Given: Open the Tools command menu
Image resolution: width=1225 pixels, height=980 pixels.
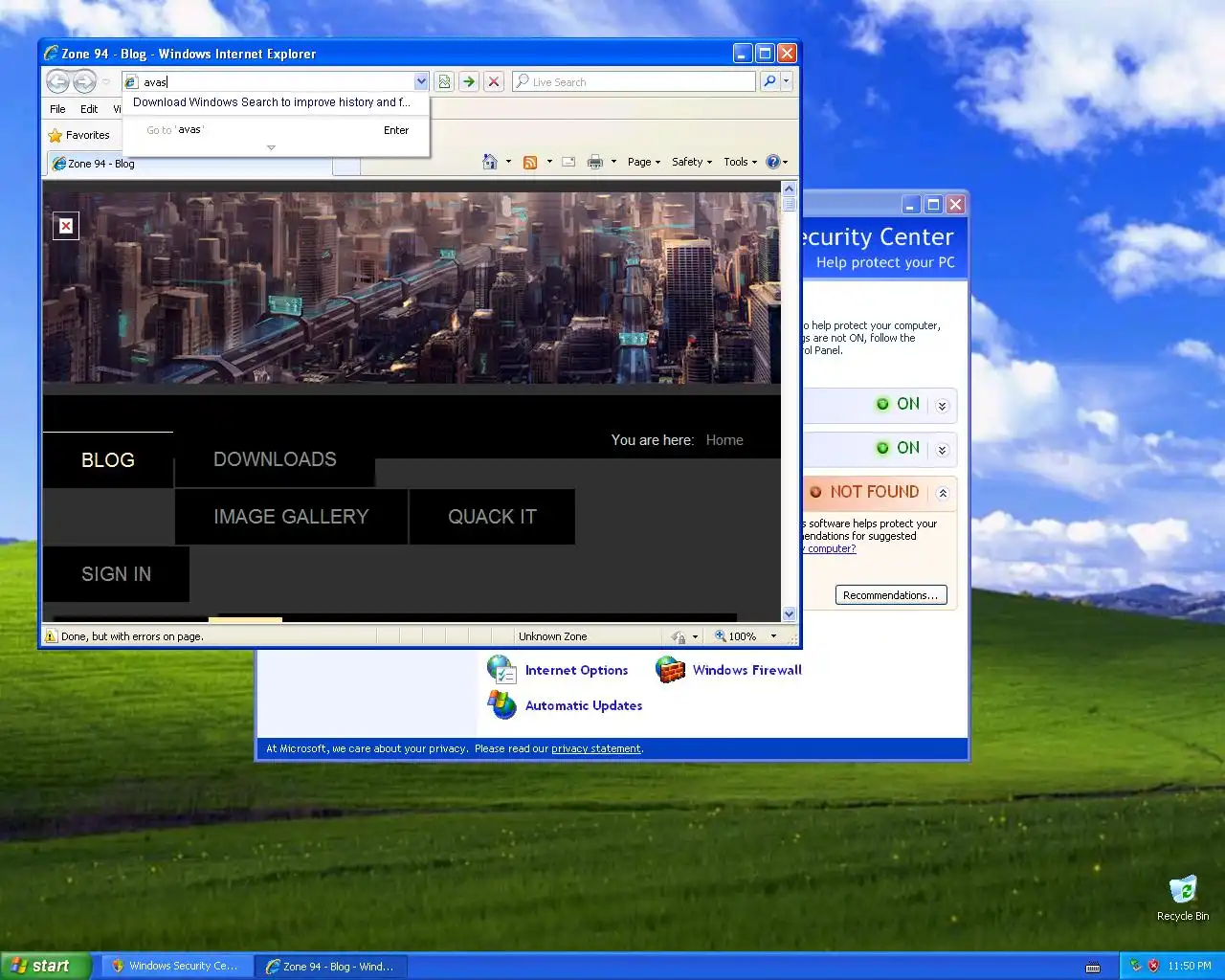Looking at the screenshot, I should pos(740,162).
